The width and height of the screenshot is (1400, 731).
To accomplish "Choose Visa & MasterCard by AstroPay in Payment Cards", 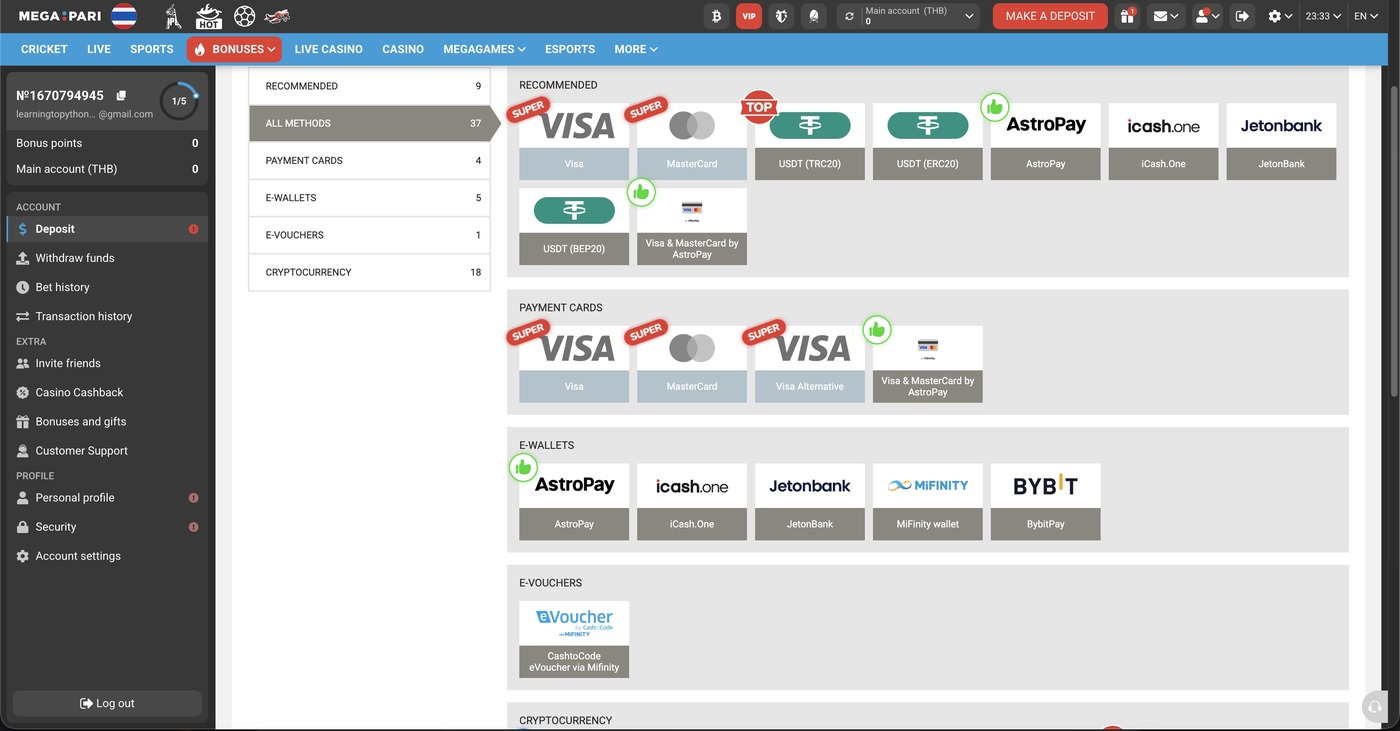I will pos(928,364).
